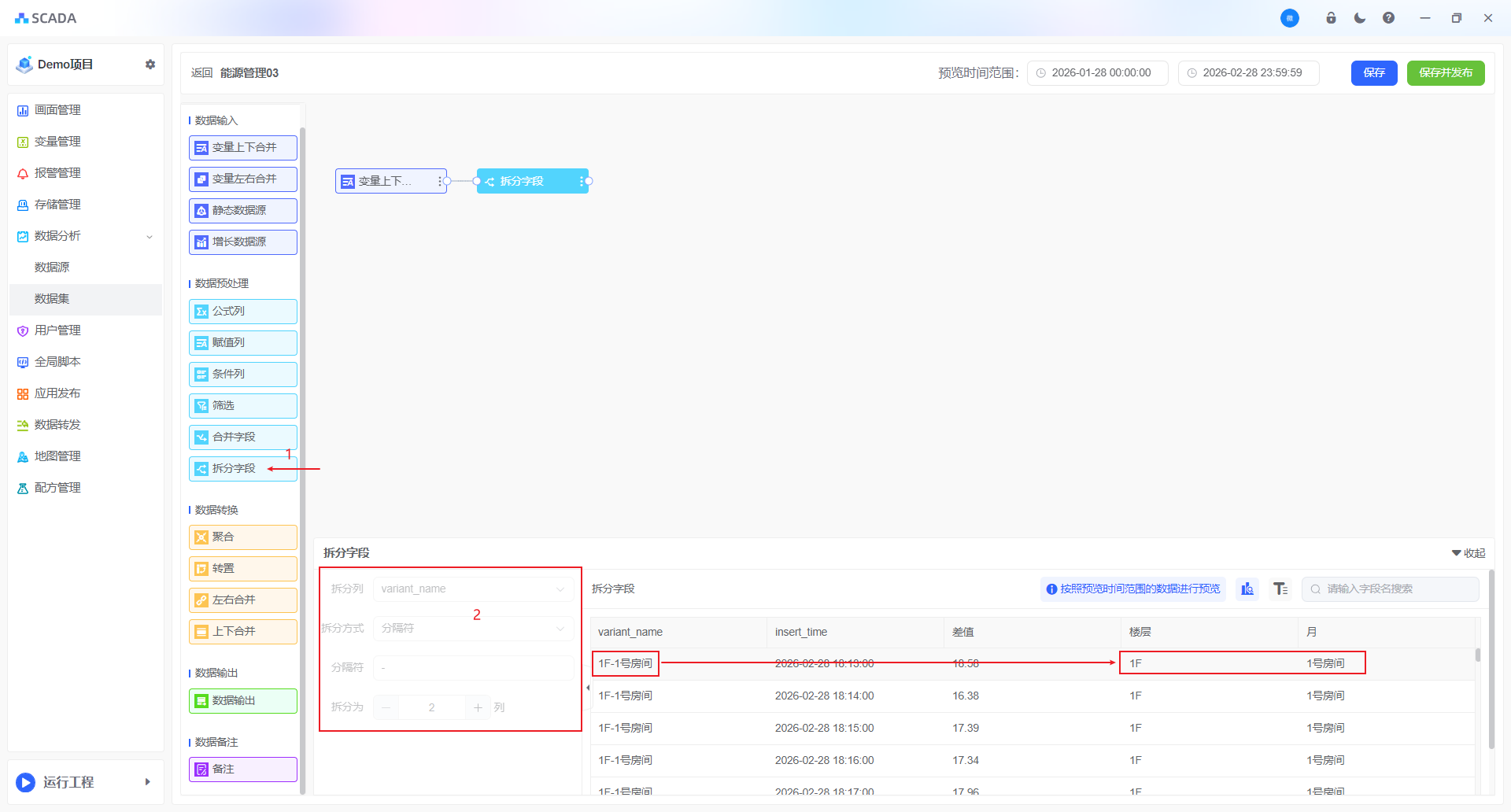Screen dimensions: 1511x812
Task: Click the green 保存并发布 button
Action: [1445, 72]
